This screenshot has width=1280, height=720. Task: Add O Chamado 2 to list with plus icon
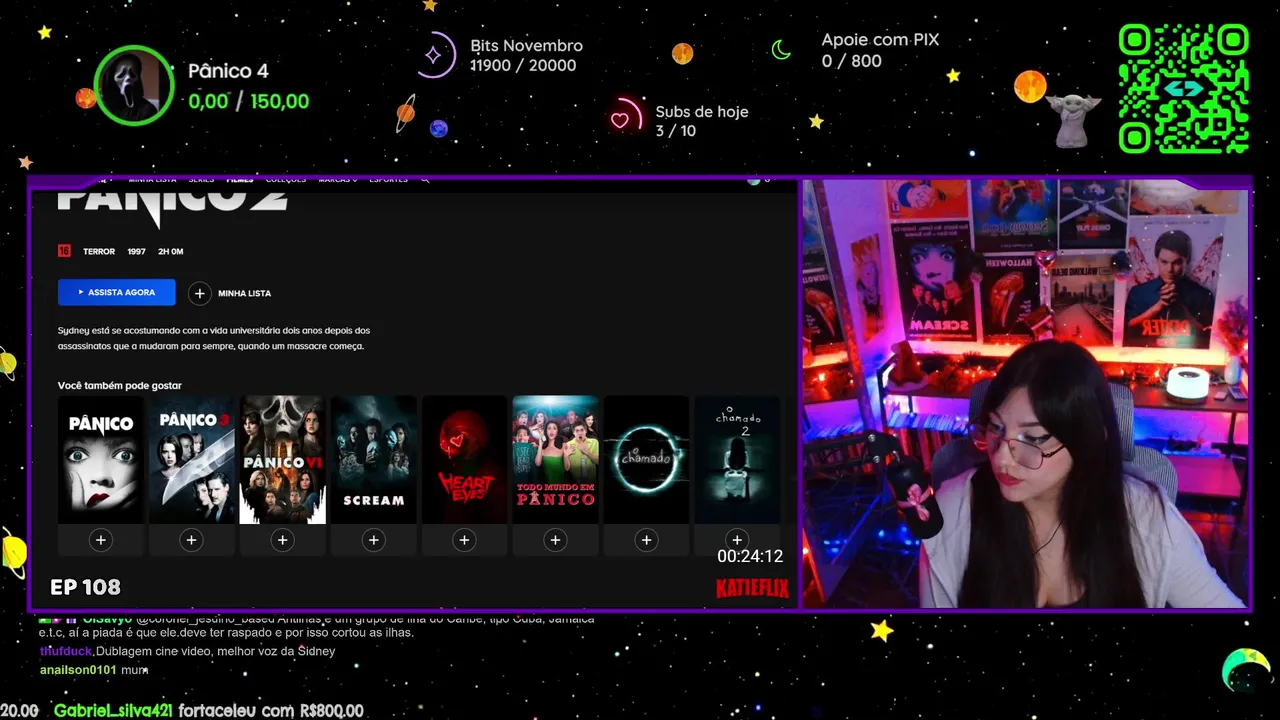tap(737, 540)
